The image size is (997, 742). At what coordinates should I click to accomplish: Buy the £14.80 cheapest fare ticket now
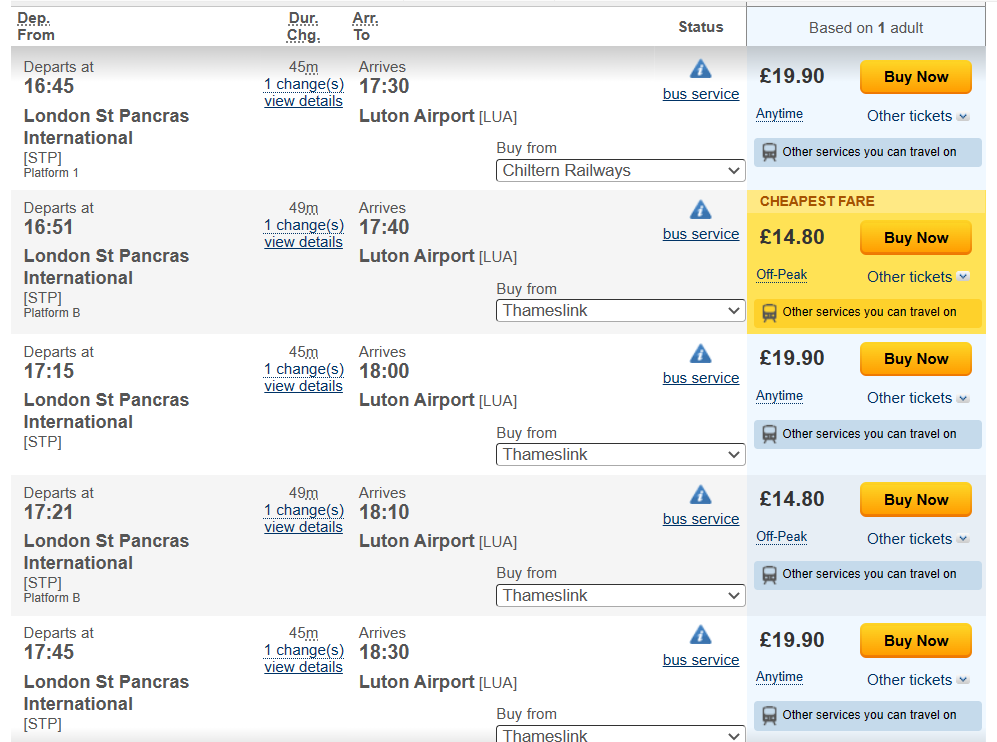click(x=915, y=238)
